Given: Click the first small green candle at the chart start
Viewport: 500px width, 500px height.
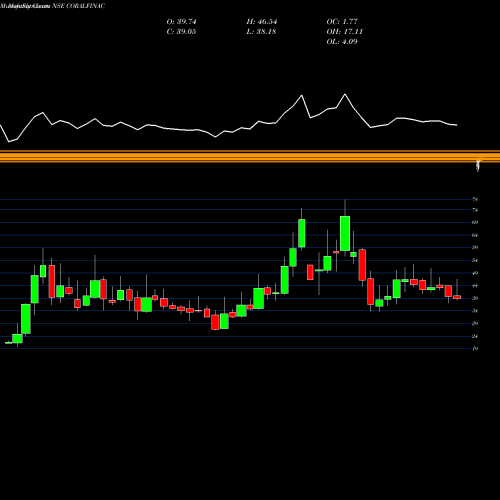Looking at the screenshot, I should [8, 343].
